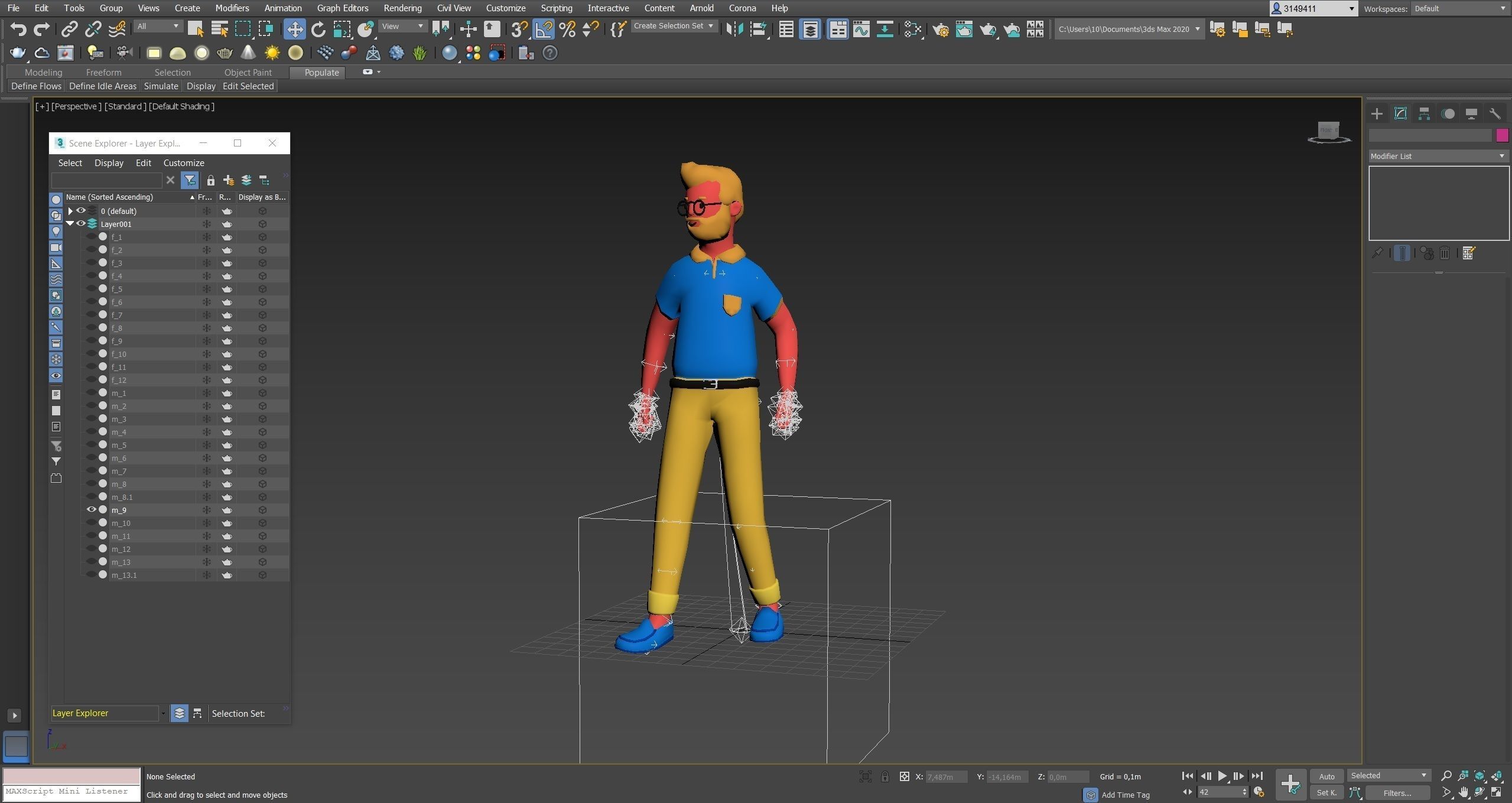Open the Rendering menu
This screenshot has height=803, width=1512.
(x=402, y=8)
